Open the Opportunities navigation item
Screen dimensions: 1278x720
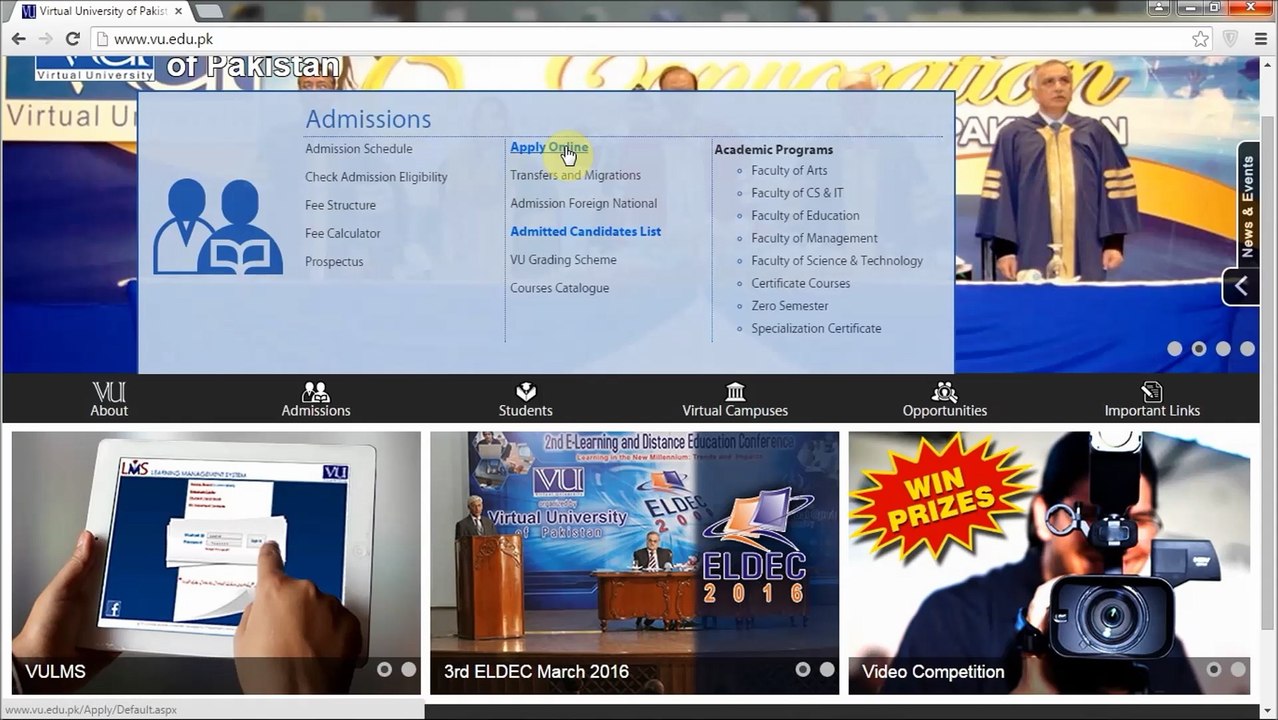pyautogui.click(x=945, y=399)
